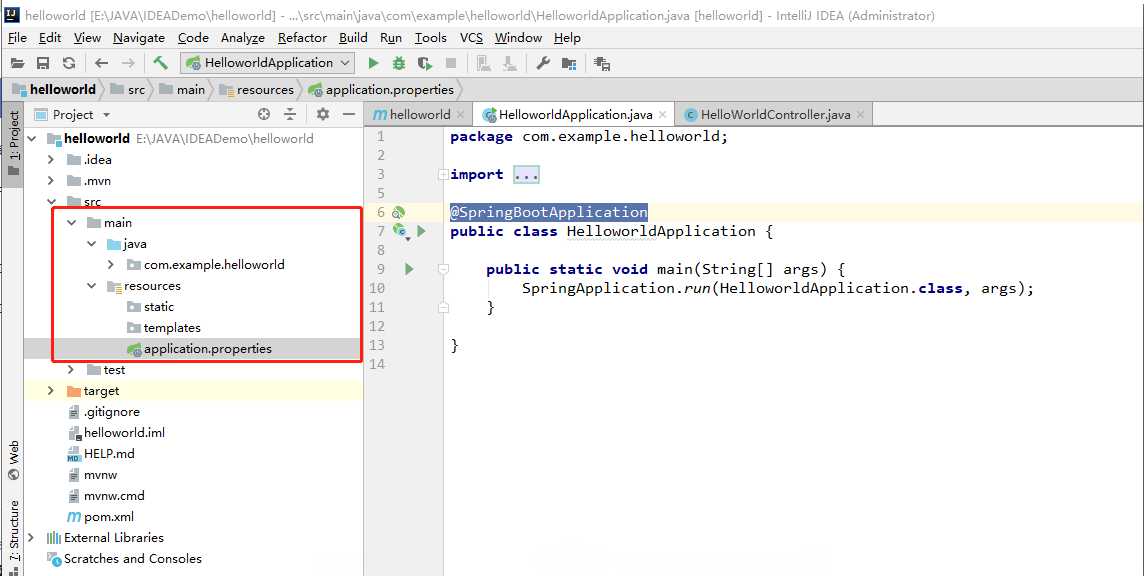Screen dimensions: 1144x576
Task: Select application.properties in the project tree
Action: tap(198, 349)
